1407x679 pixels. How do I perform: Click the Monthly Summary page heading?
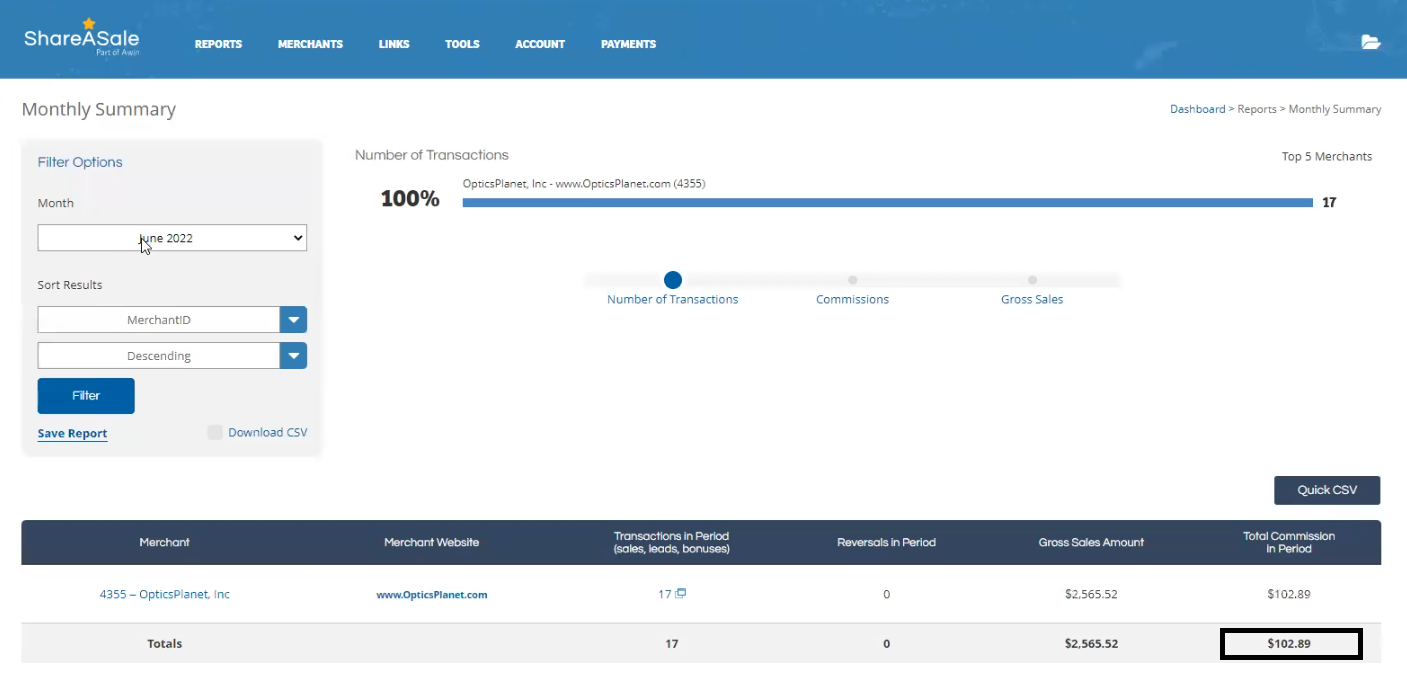[x=99, y=109]
